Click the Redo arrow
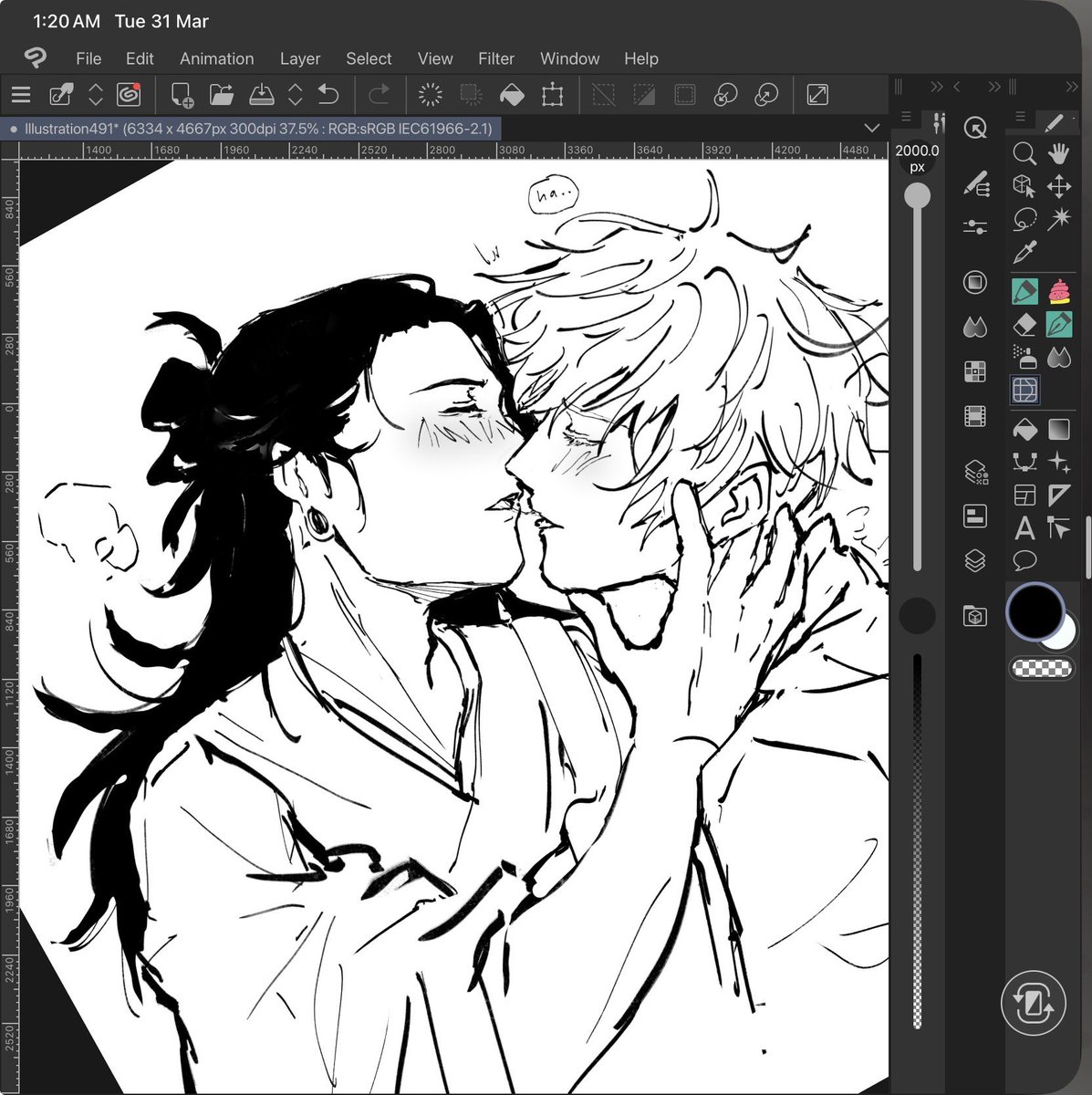 [x=379, y=95]
